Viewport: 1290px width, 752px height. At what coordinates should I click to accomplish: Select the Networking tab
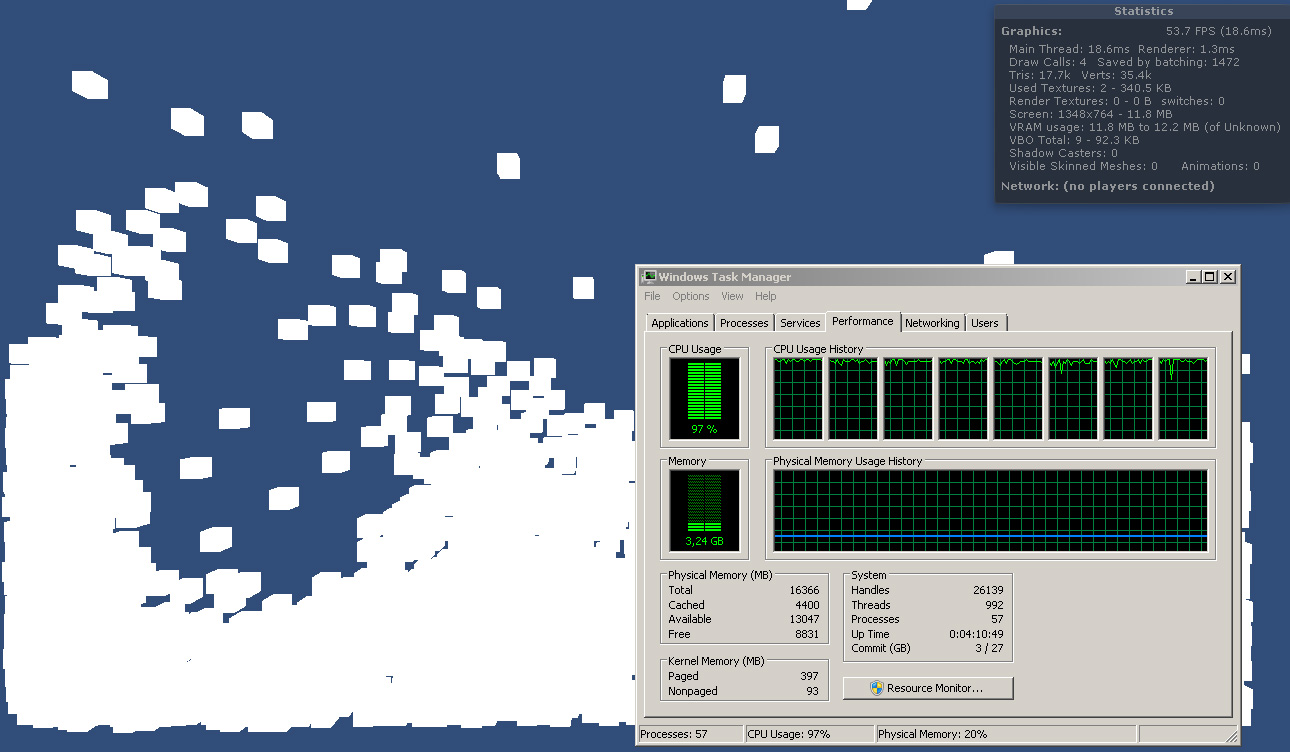[932, 322]
